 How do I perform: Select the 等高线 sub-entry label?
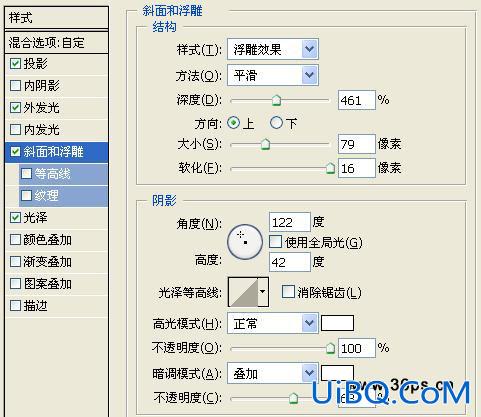point(53,174)
